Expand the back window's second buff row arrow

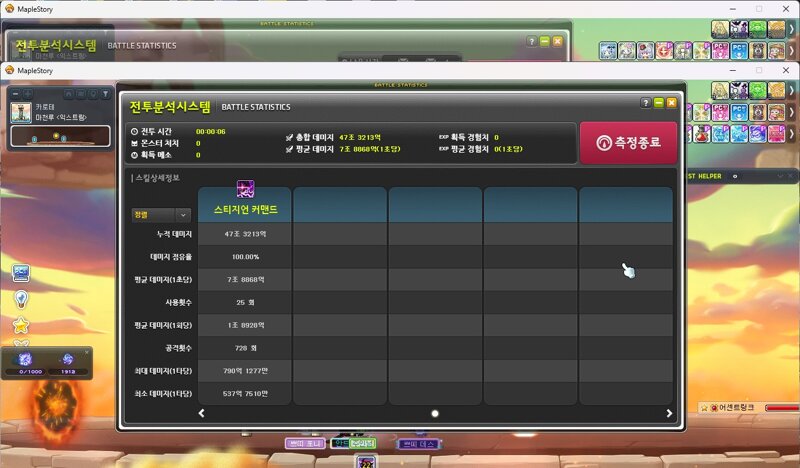tap(791, 51)
